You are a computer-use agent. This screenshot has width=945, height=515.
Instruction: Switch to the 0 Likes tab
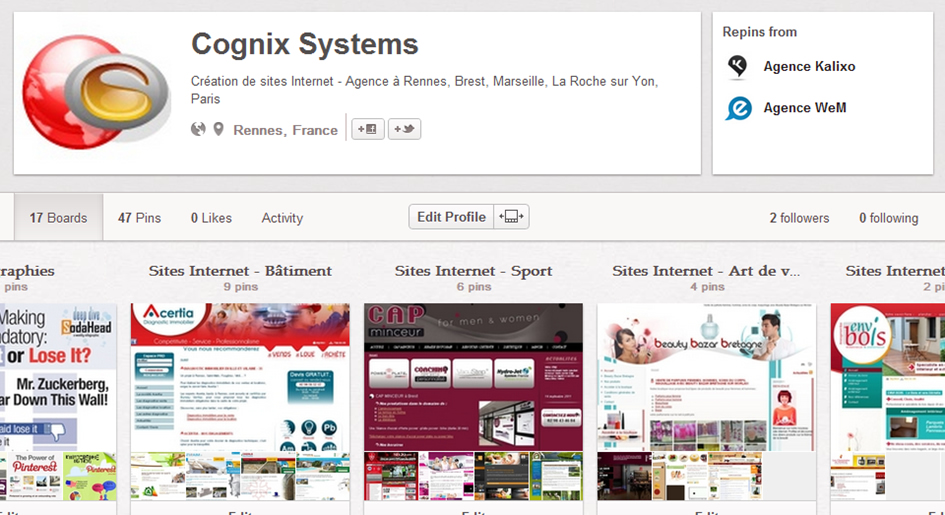(211, 218)
